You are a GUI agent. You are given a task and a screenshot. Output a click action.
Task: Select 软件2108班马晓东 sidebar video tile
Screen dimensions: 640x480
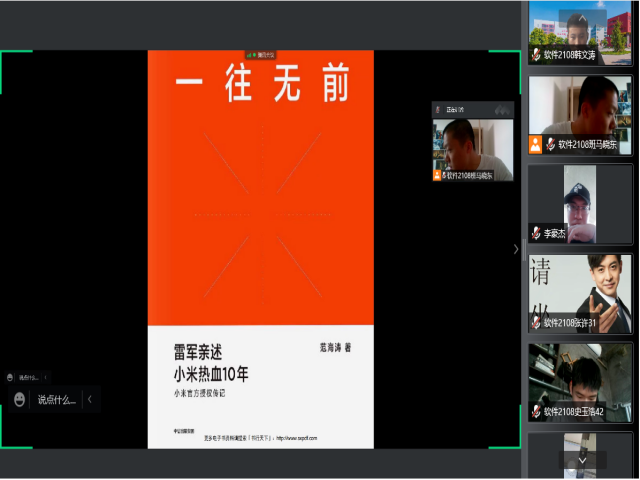pos(580,115)
